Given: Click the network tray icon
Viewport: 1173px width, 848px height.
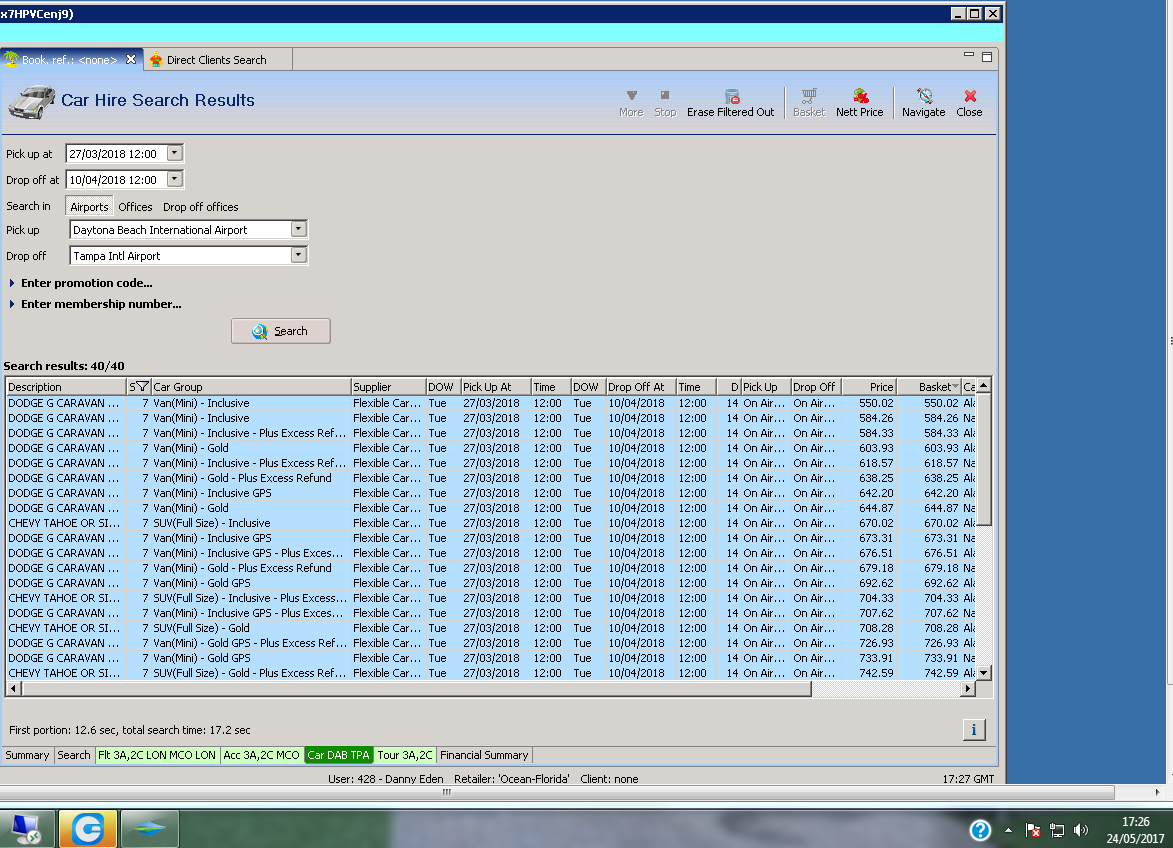Looking at the screenshot, I should pyautogui.click(x=1056, y=830).
